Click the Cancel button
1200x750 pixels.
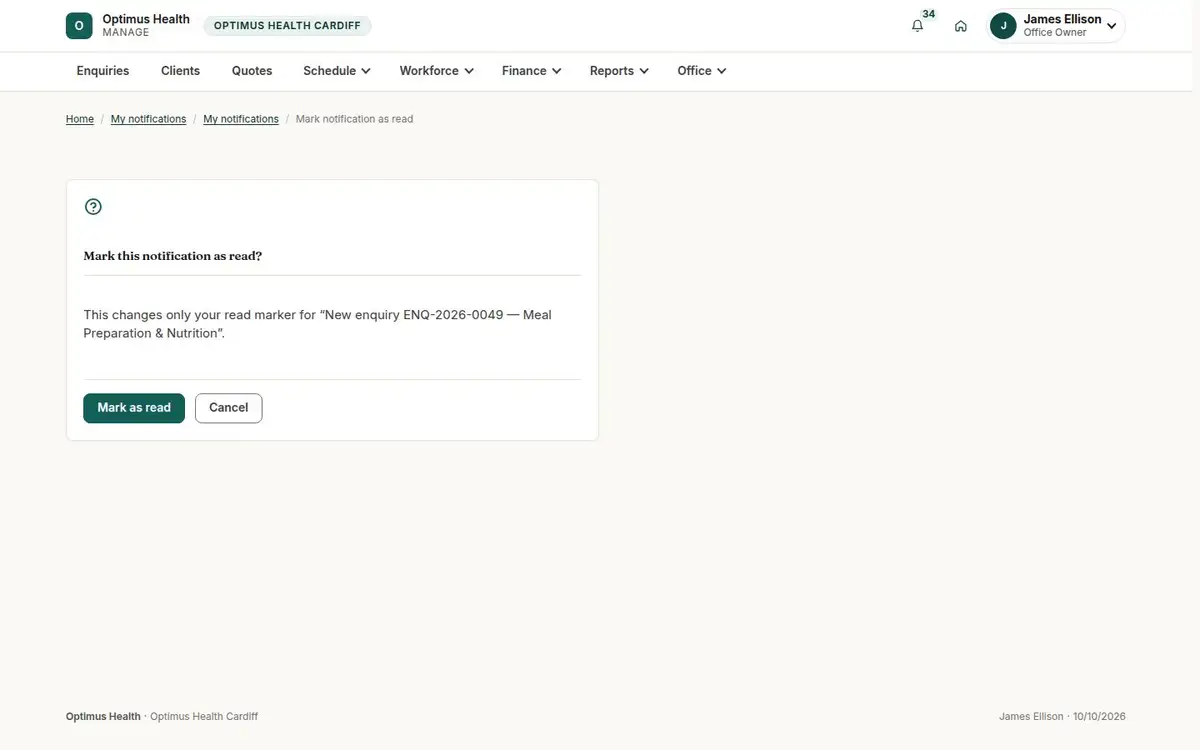228,408
